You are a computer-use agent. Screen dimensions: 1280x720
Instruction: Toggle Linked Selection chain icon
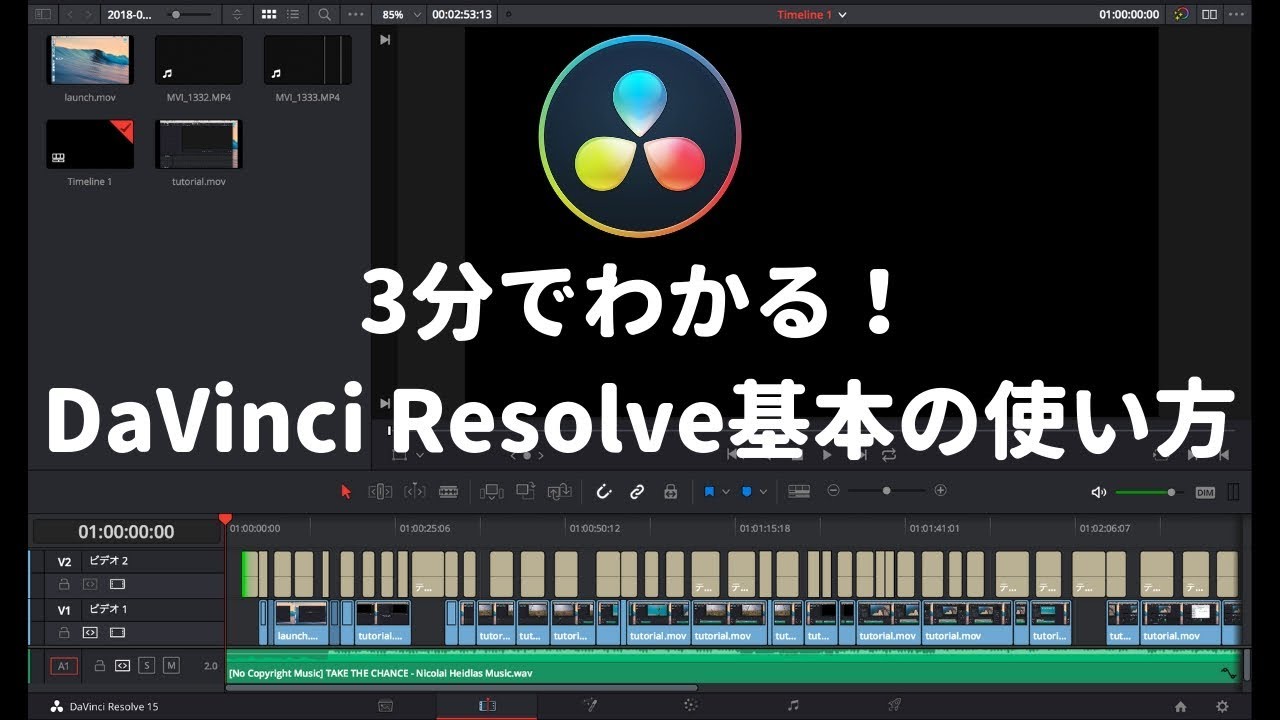pyautogui.click(x=637, y=491)
